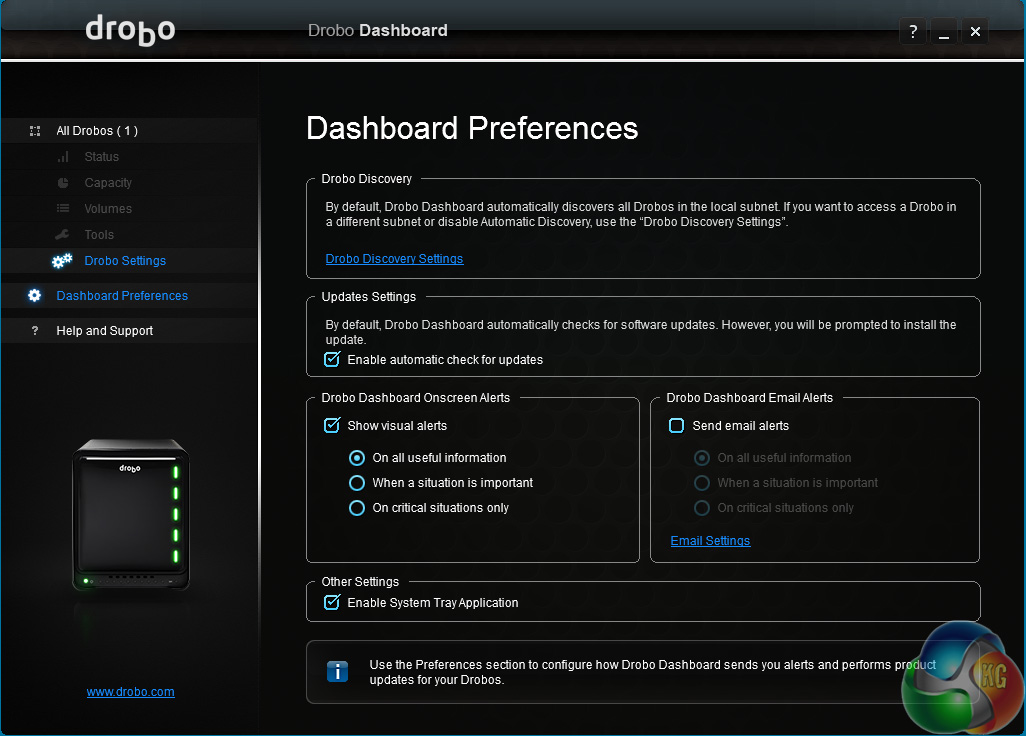Select onscreen alerts when situation is important
The image size is (1026, 736).
[357, 483]
